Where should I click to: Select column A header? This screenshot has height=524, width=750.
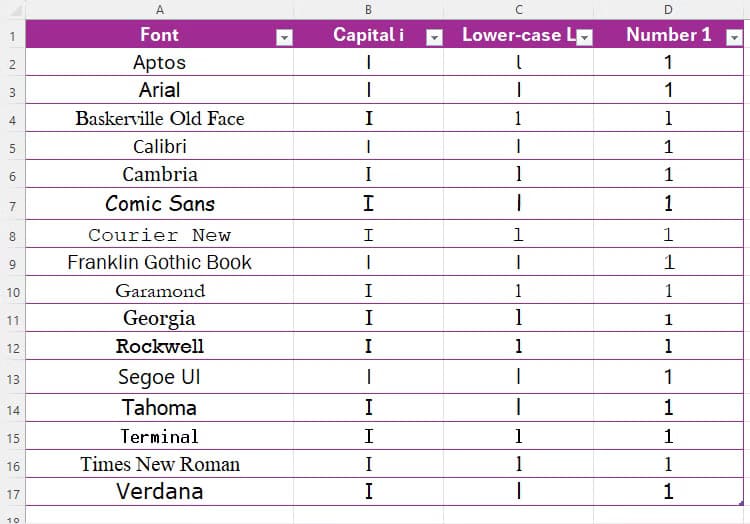click(x=159, y=9)
